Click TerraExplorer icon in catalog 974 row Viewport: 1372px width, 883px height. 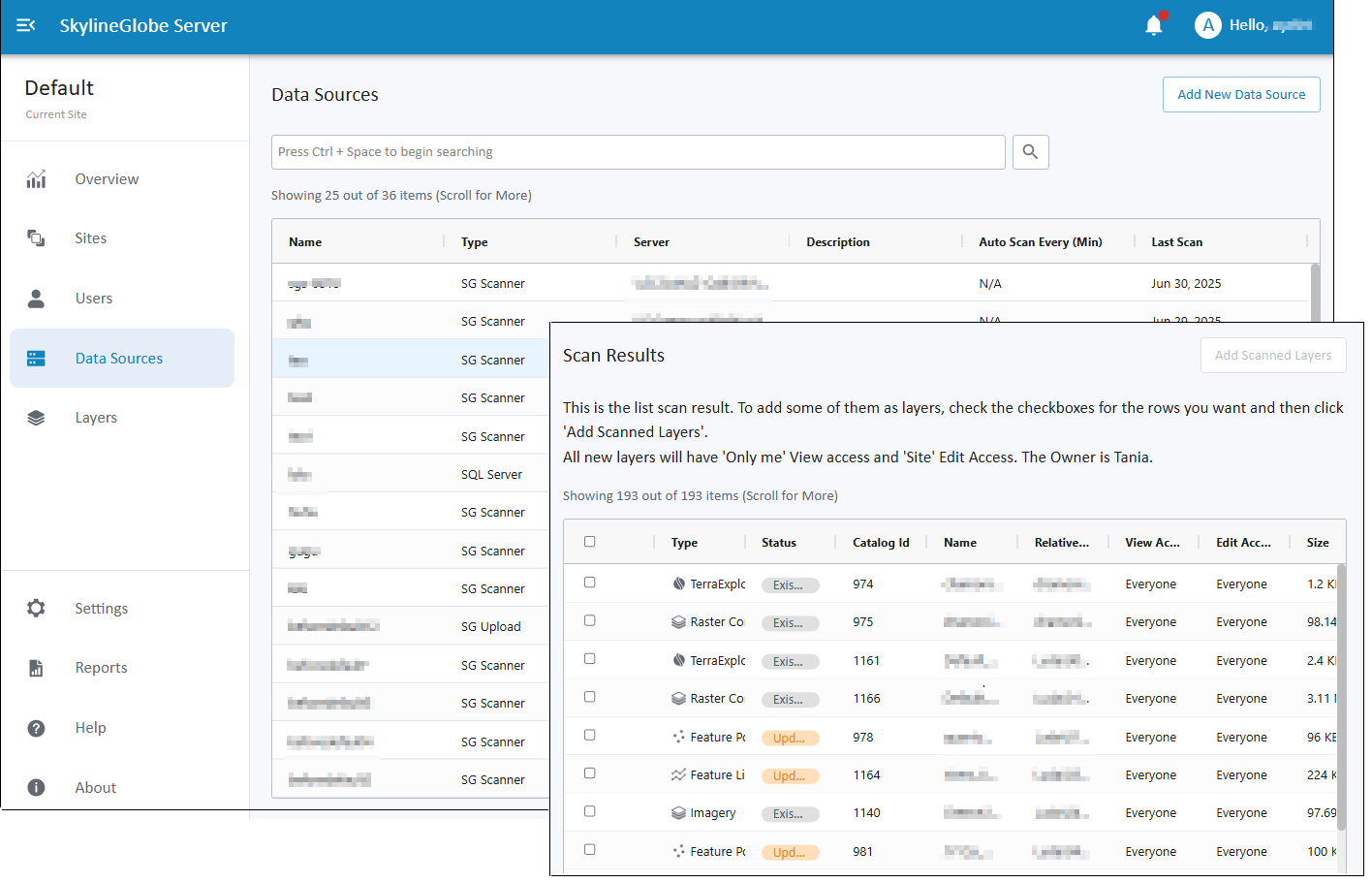pyautogui.click(x=679, y=584)
